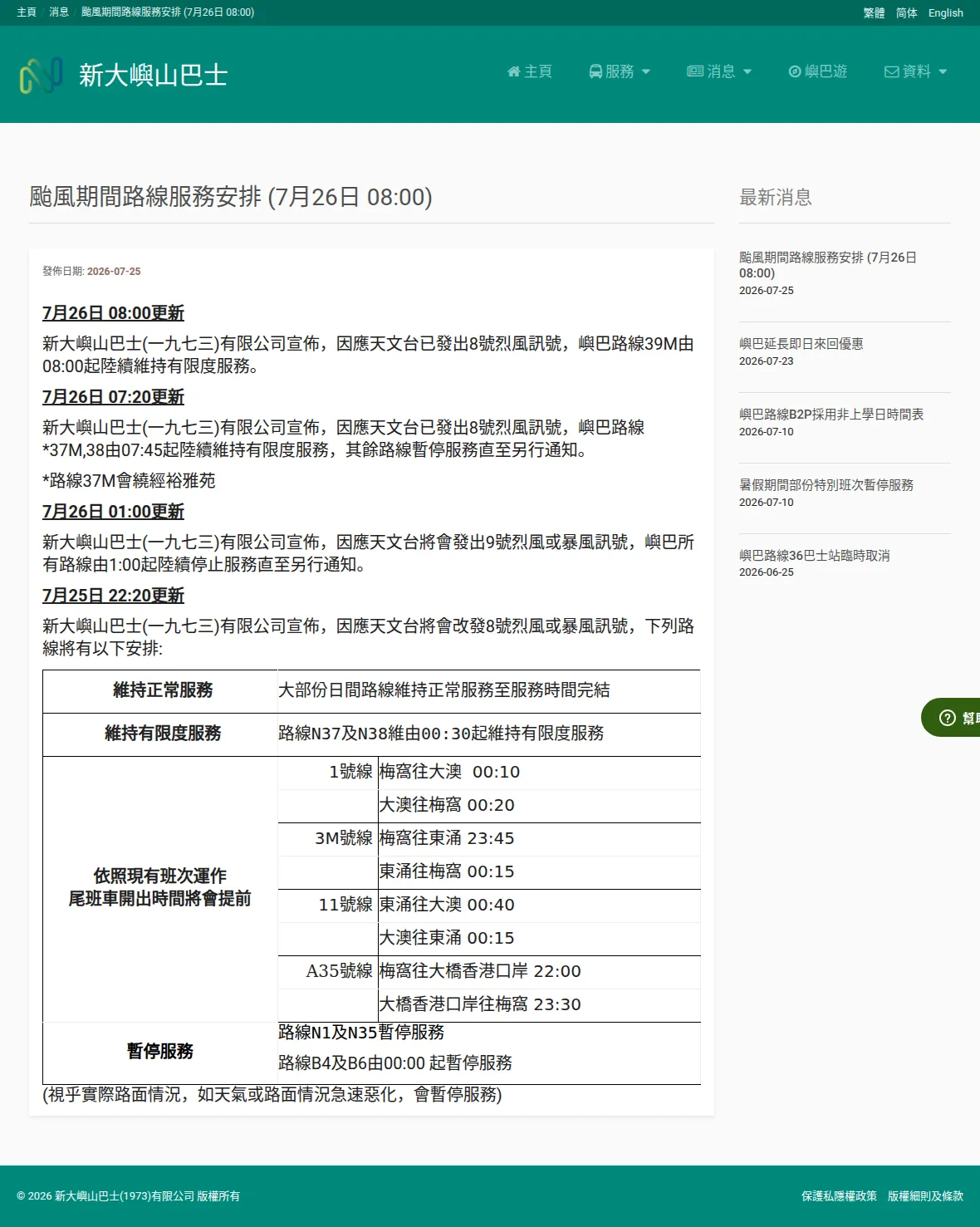
Task: Click the bus icon beside 服務
Action: [595, 71]
